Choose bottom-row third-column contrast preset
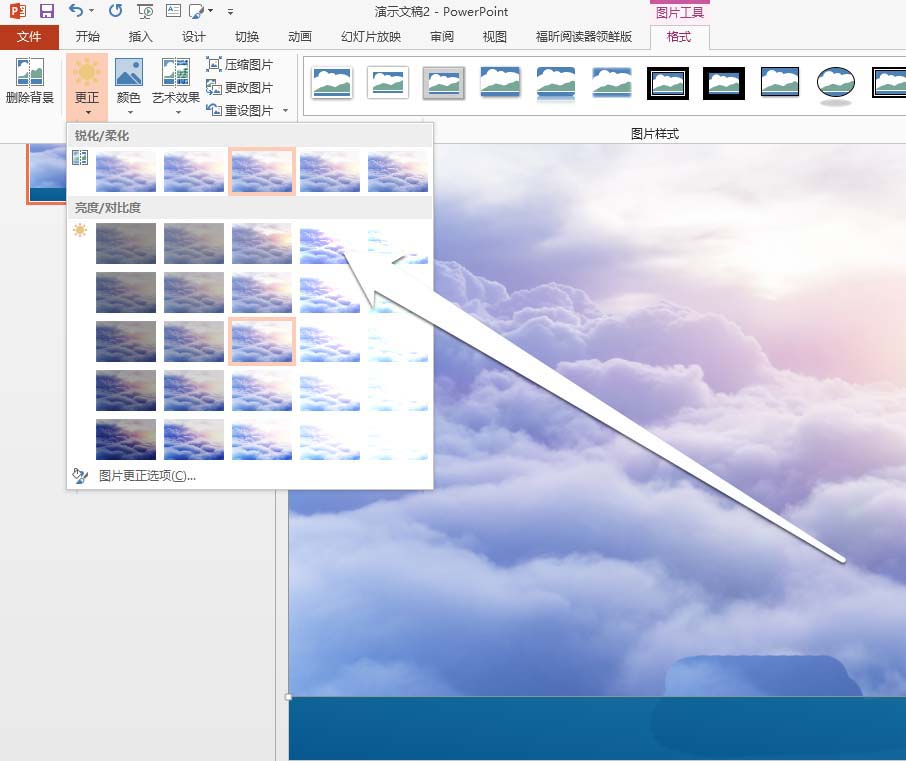 (x=262, y=440)
